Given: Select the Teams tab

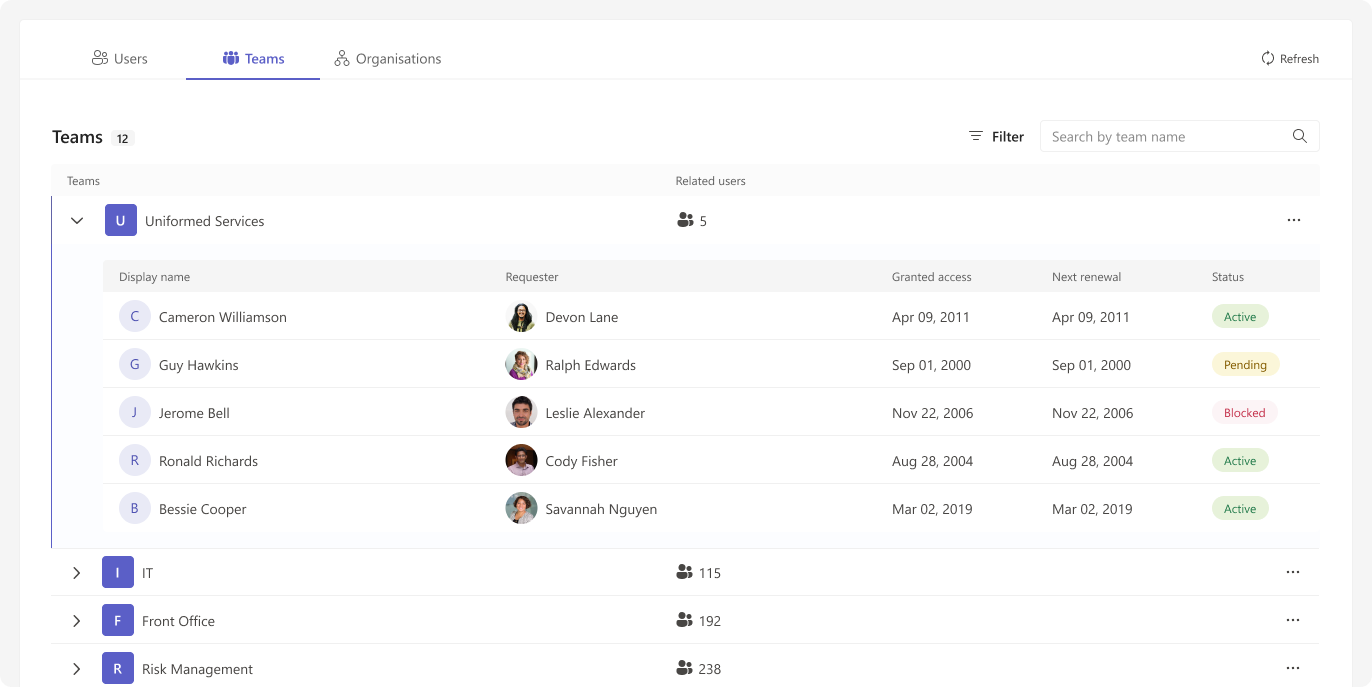Looking at the screenshot, I should coord(253,59).
